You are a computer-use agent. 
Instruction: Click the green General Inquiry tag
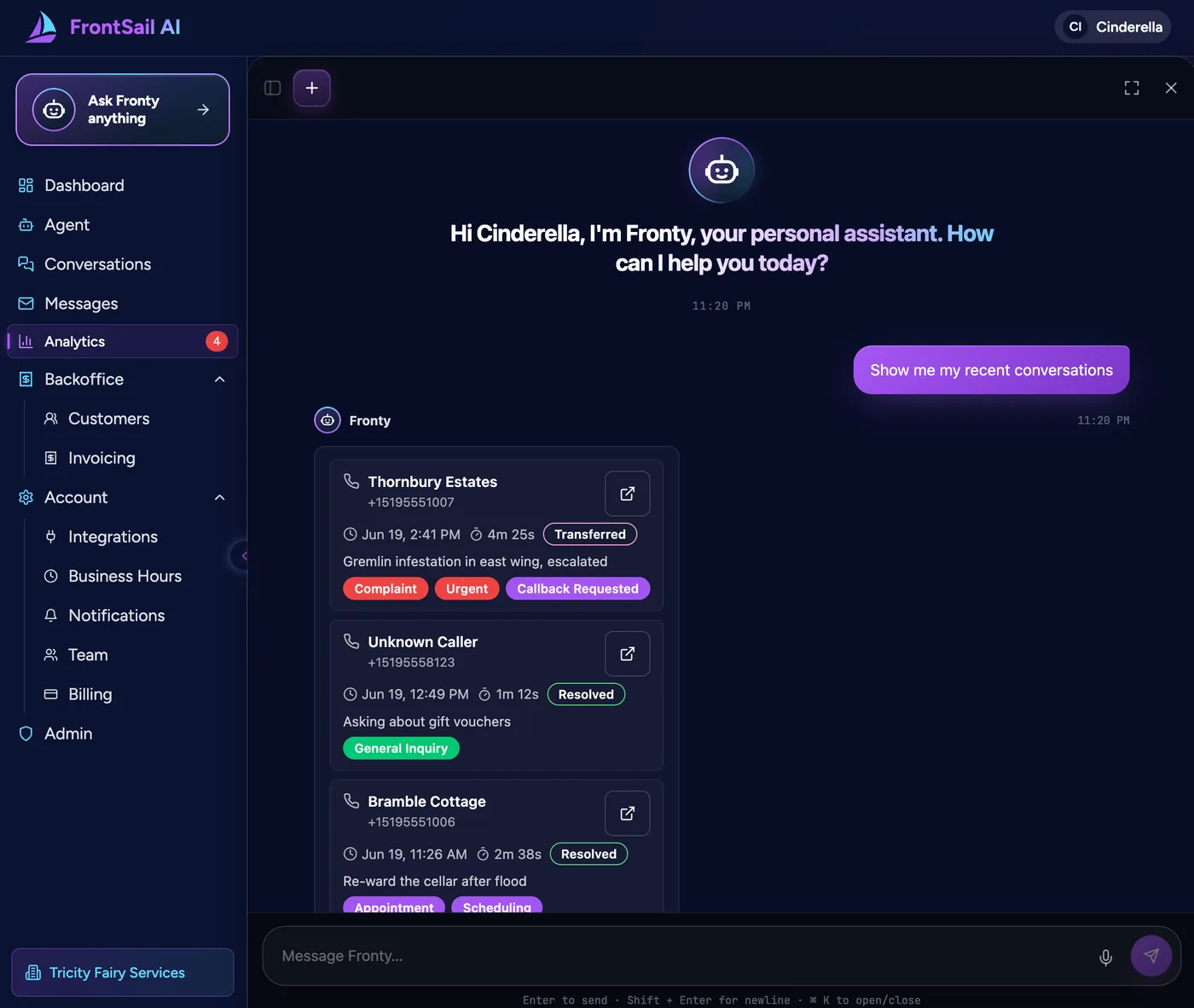click(401, 749)
